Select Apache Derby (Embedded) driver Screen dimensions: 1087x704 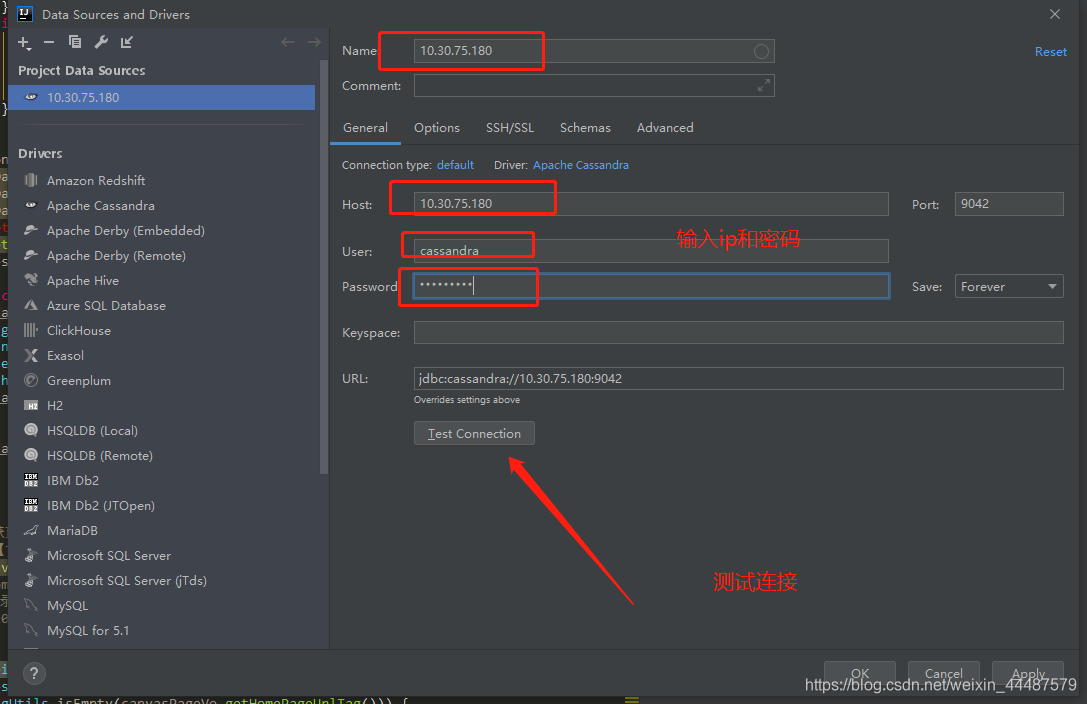coord(125,230)
